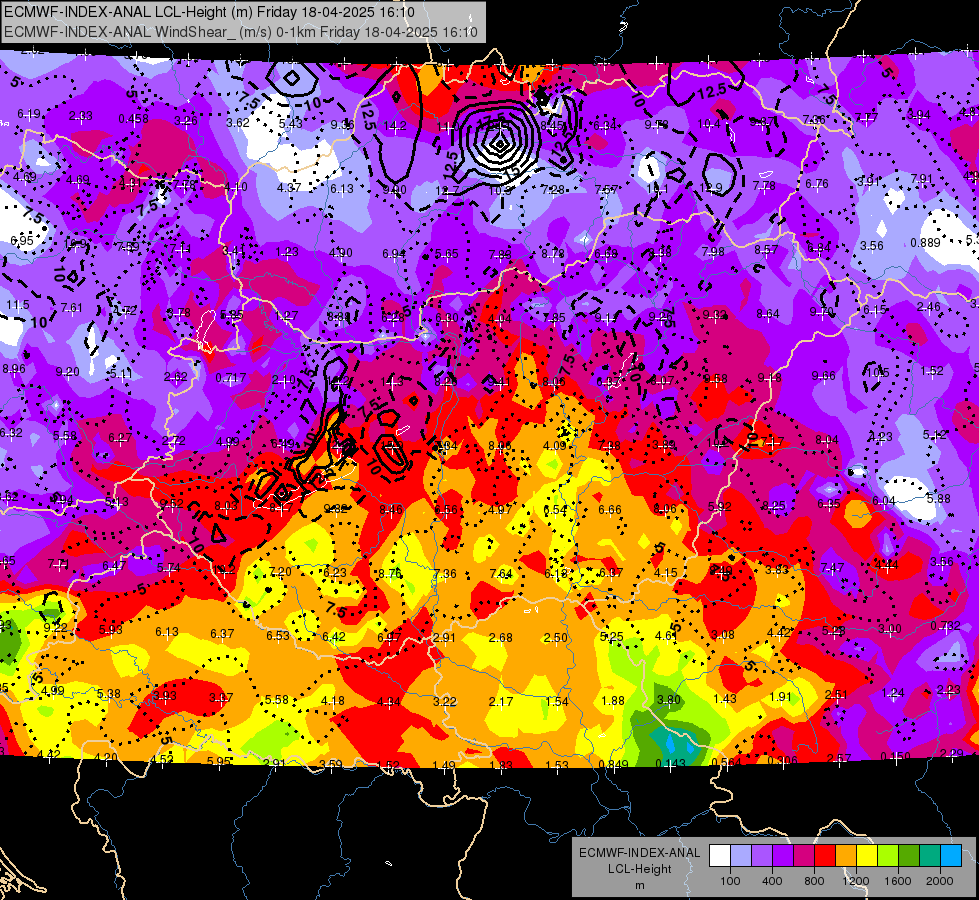
Task: Click the LCL-Height title line at top
Action: (x=209, y=12)
